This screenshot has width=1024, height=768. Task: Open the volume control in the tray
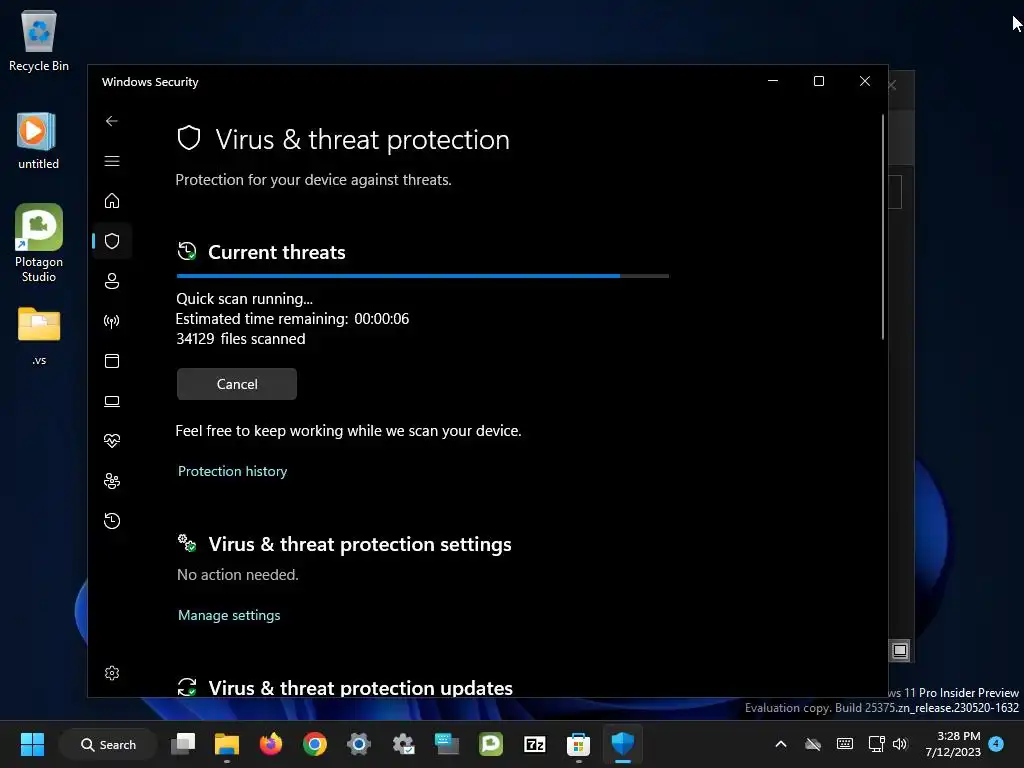point(901,744)
